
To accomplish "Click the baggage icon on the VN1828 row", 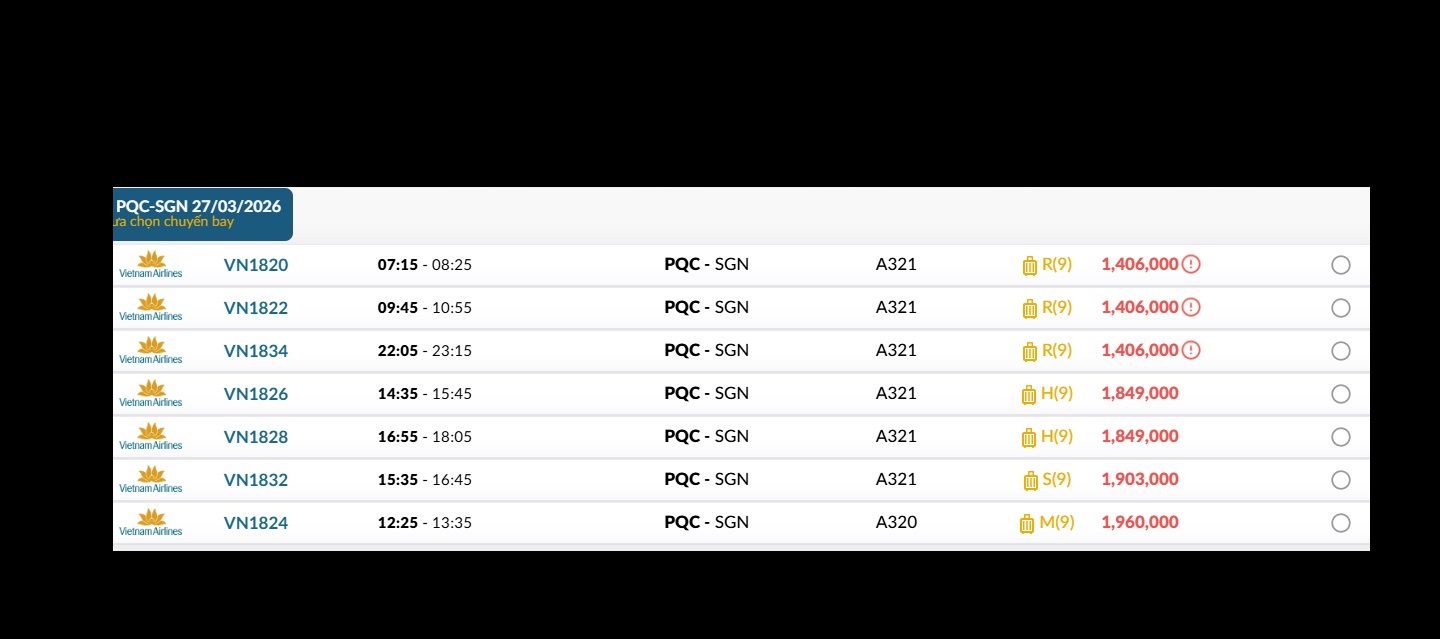I will pyautogui.click(x=1029, y=438).
